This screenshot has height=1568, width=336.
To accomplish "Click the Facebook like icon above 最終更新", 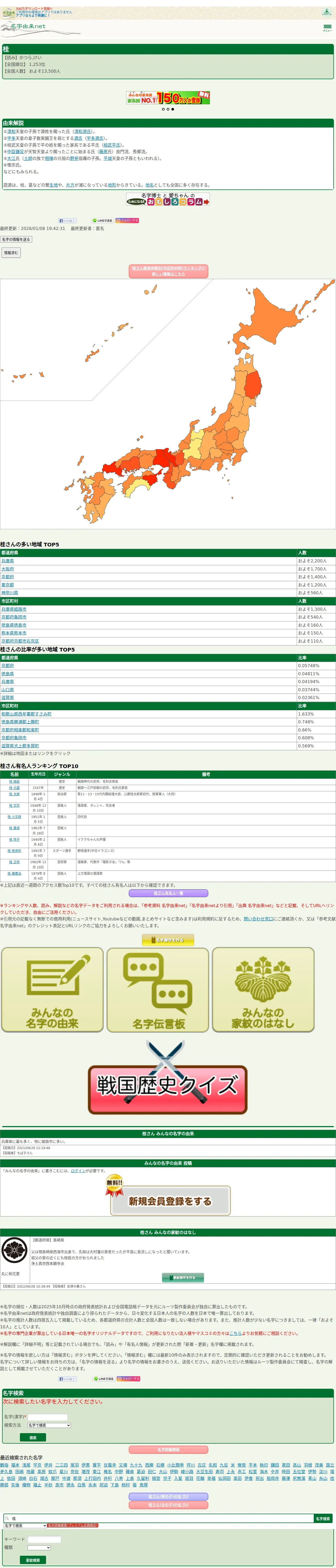I will pos(67,220).
